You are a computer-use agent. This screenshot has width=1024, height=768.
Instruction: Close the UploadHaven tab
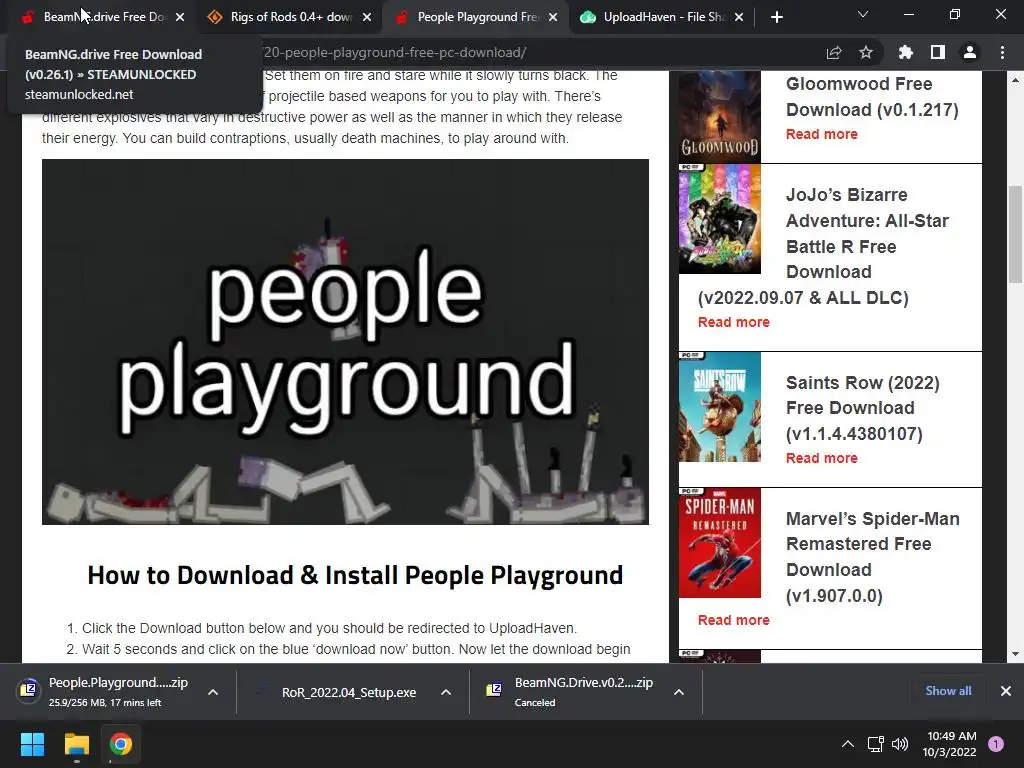(739, 17)
